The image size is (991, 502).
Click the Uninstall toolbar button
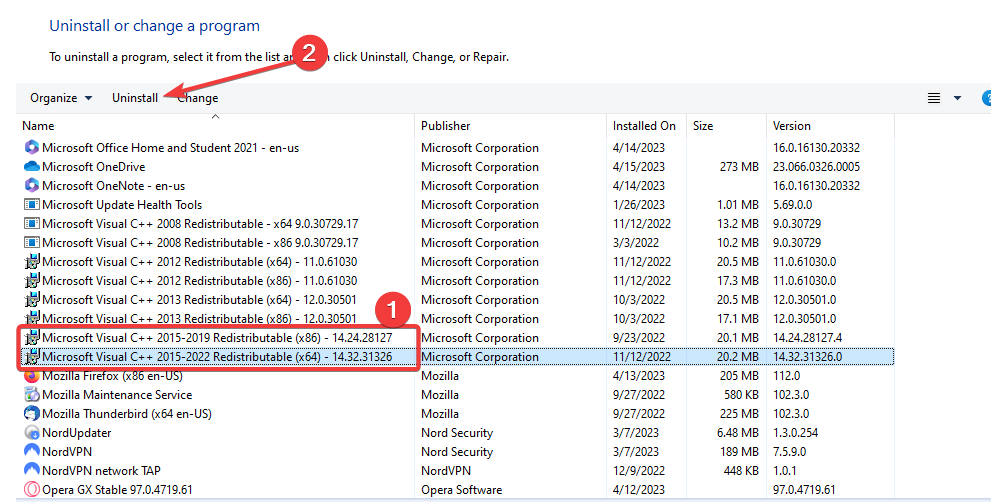[x=135, y=98]
